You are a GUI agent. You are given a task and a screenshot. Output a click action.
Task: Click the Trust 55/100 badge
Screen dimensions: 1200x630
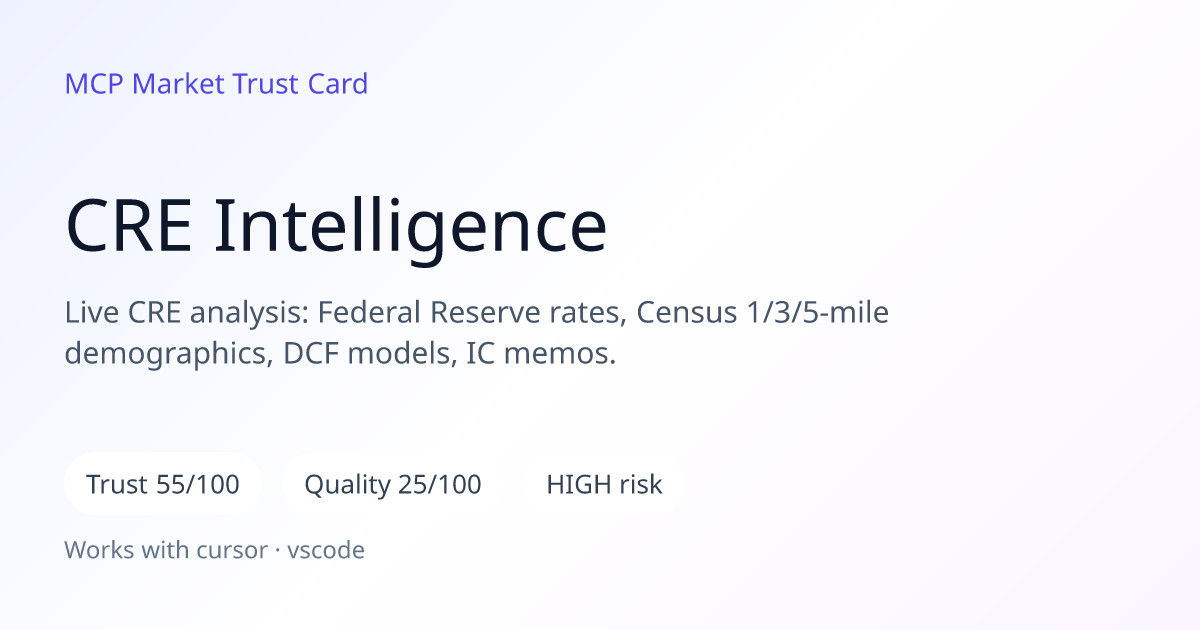point(163,485)
